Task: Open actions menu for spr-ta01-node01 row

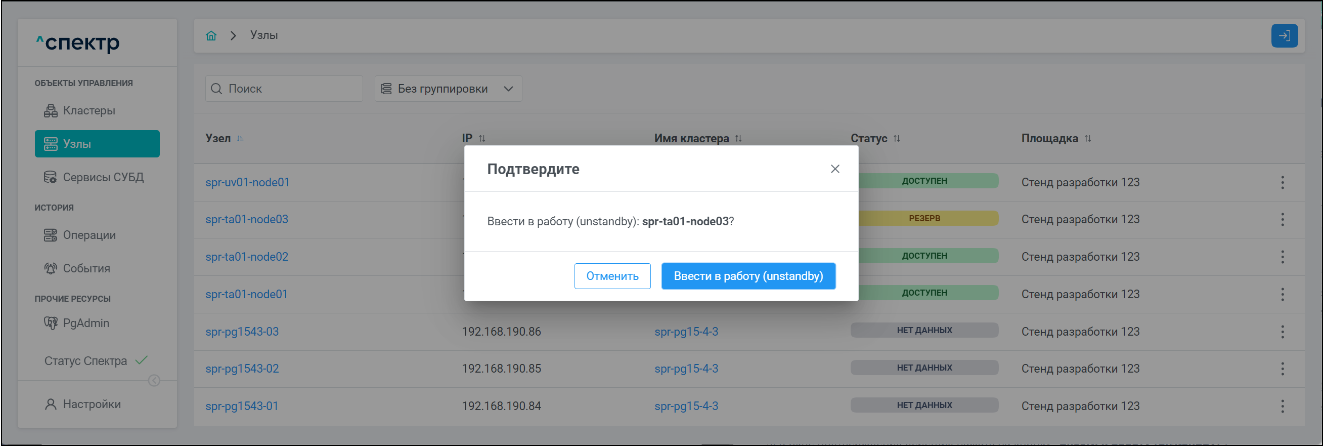Action: (1282, 294)
